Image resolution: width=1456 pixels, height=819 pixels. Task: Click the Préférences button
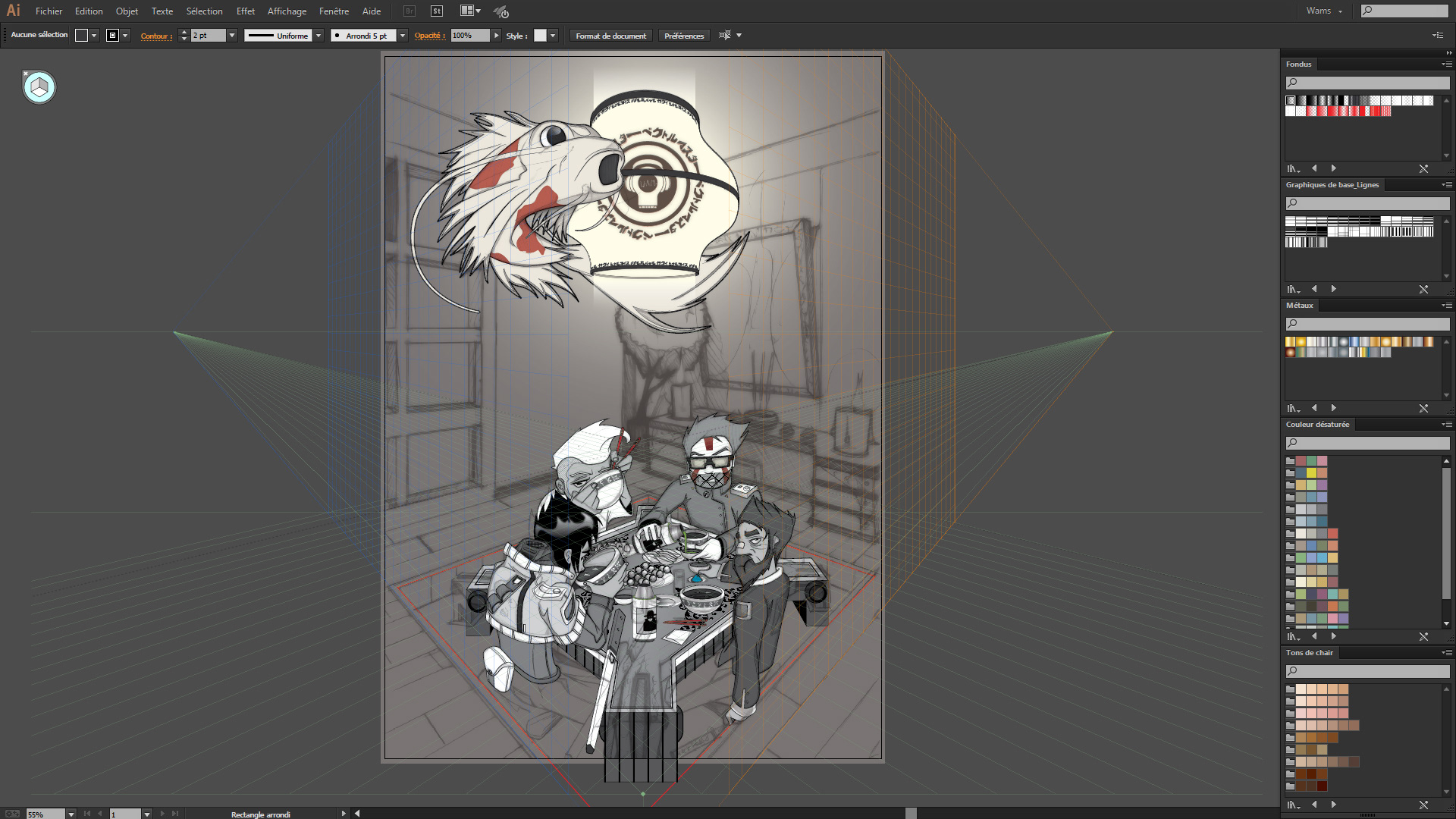(683, 36)
